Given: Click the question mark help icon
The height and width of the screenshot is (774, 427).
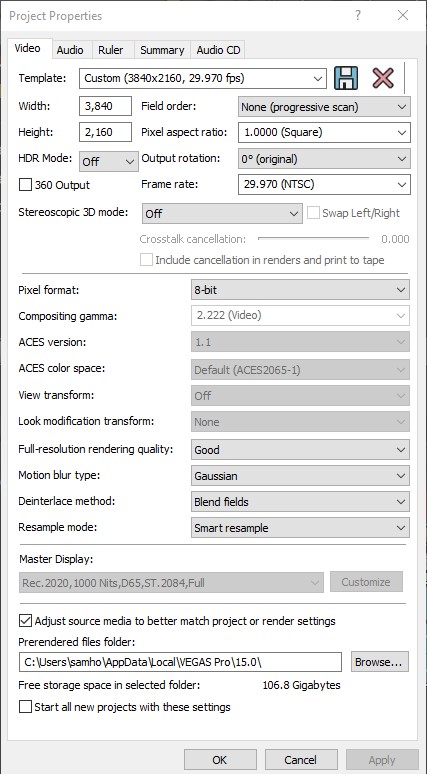Looking at the screenshot, I should [x=358, y=15].
